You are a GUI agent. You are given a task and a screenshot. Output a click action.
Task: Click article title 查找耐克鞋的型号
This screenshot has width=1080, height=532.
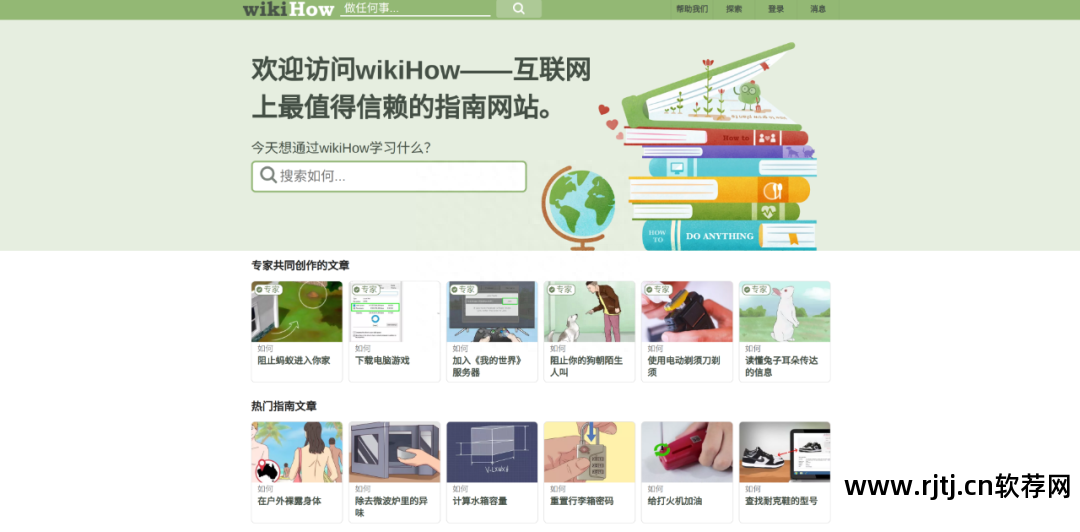coord(782,501)
